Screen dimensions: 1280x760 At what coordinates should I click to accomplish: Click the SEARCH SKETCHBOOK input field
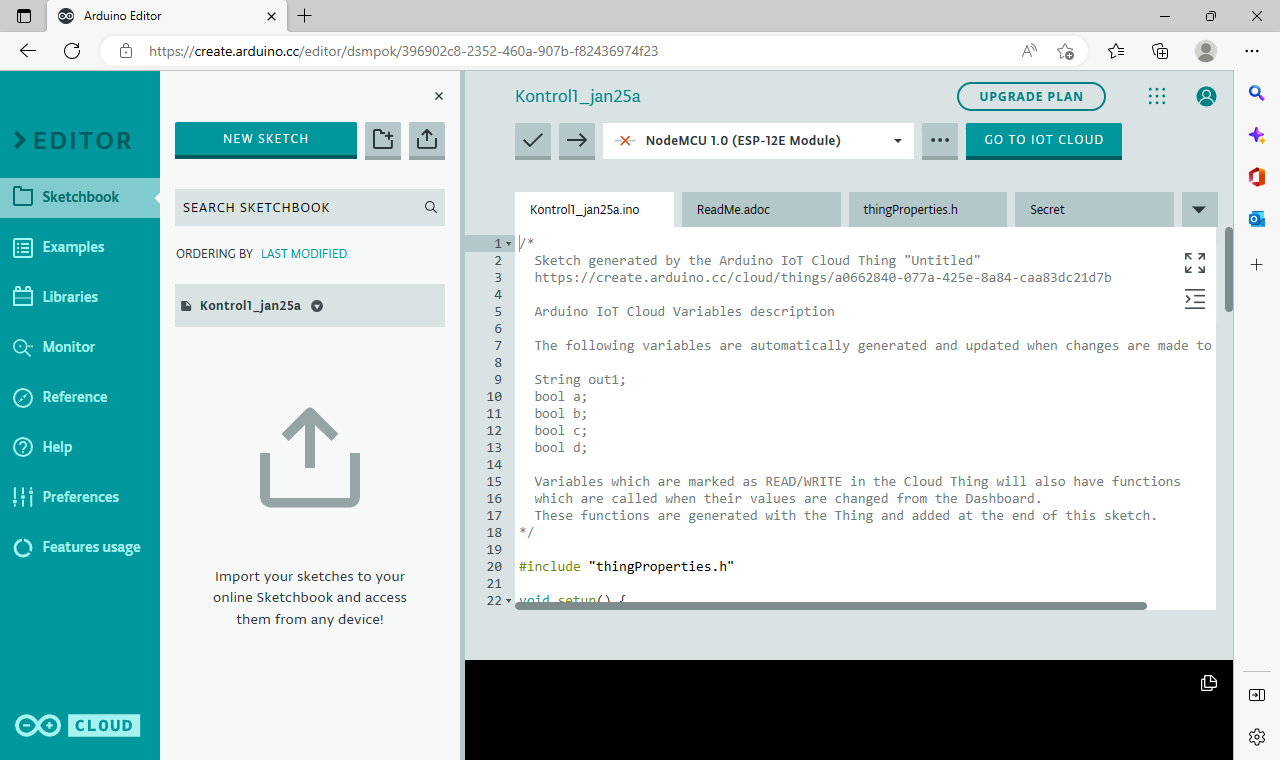click(x=310, y=207)
